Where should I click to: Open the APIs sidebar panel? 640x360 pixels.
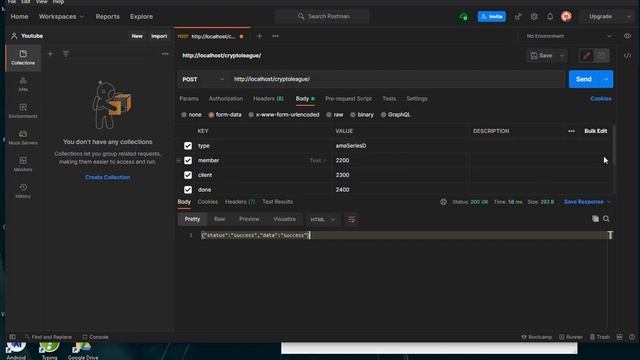click(23, 84)
